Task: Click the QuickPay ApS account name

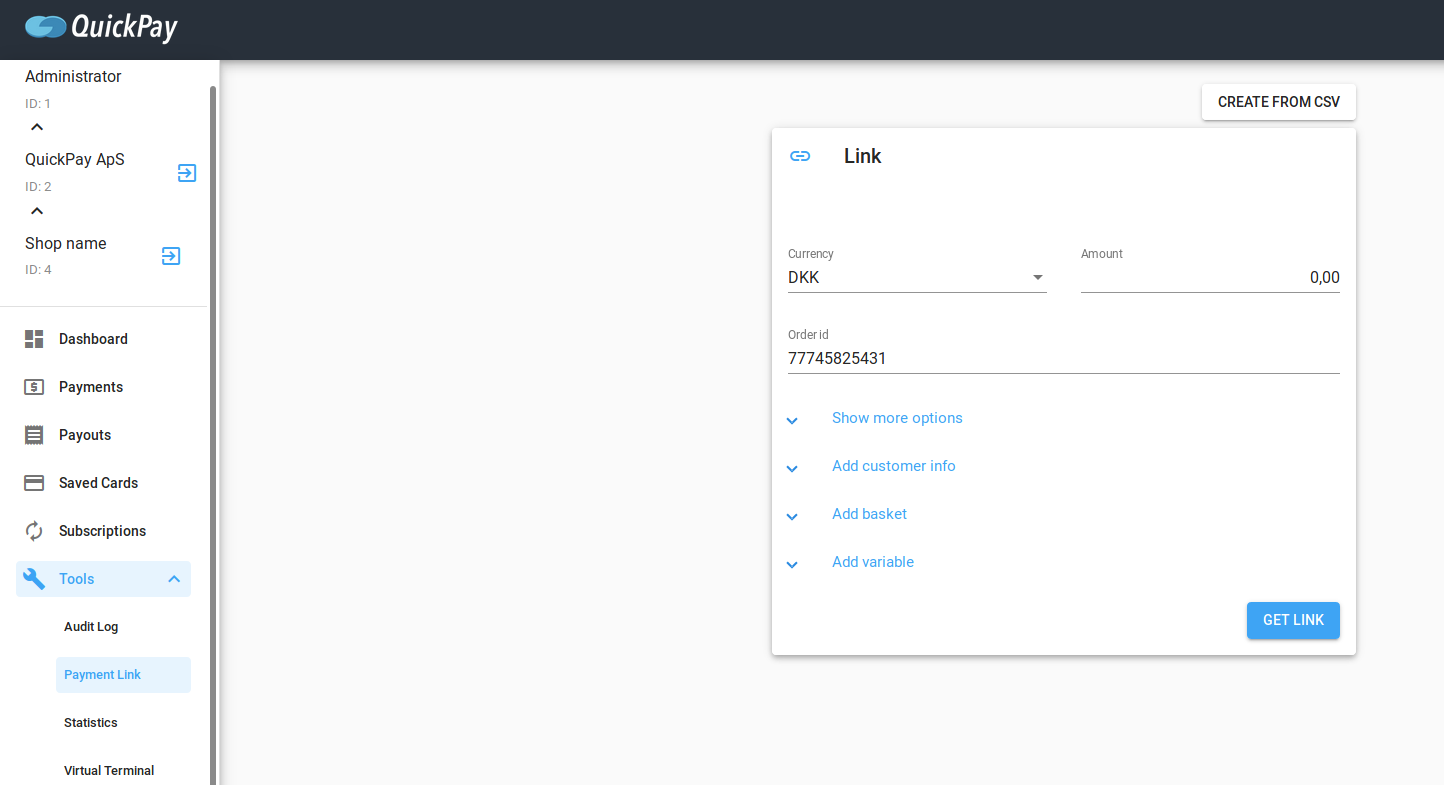Action: point(75,159)
